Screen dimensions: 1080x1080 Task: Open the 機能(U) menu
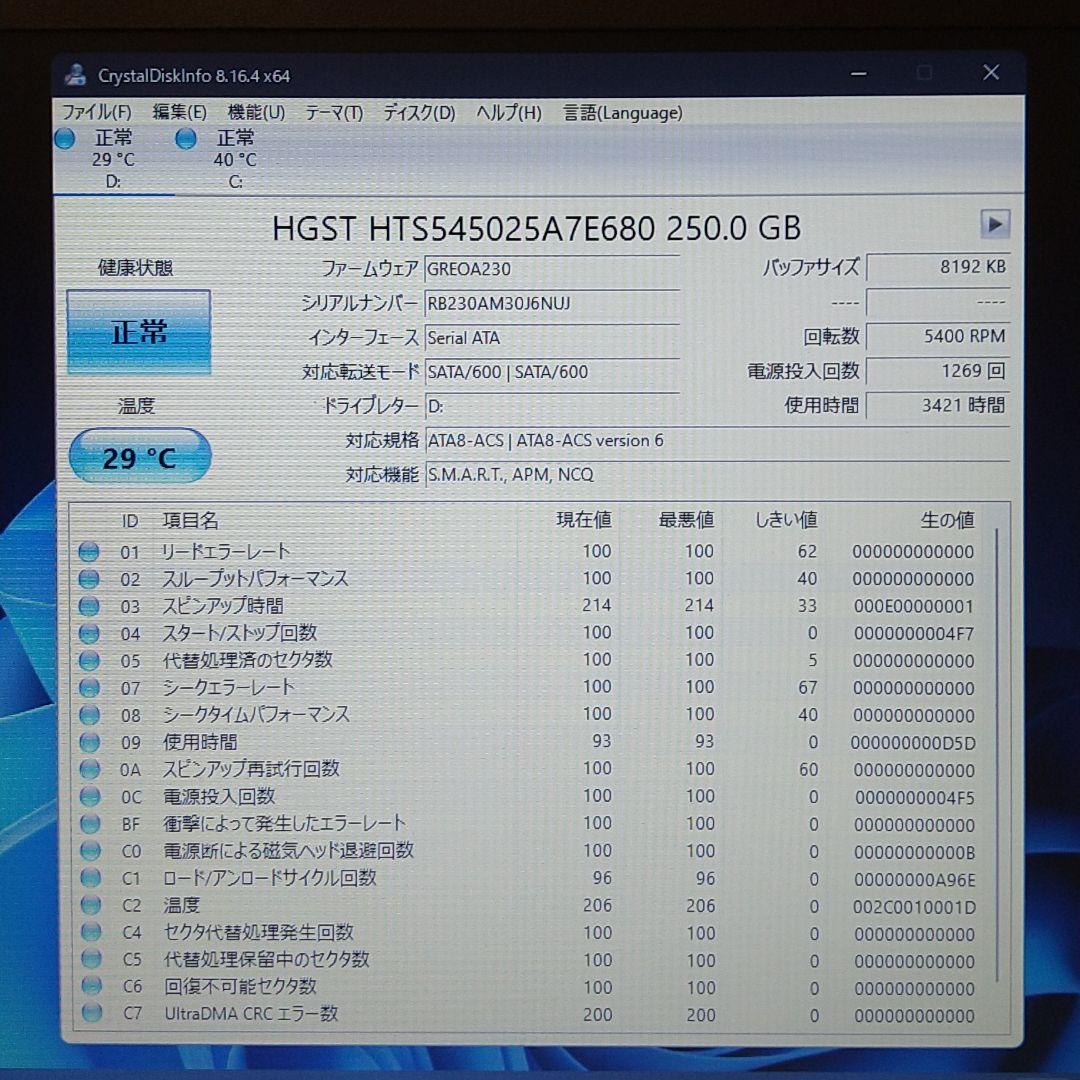tap(256, 112)
